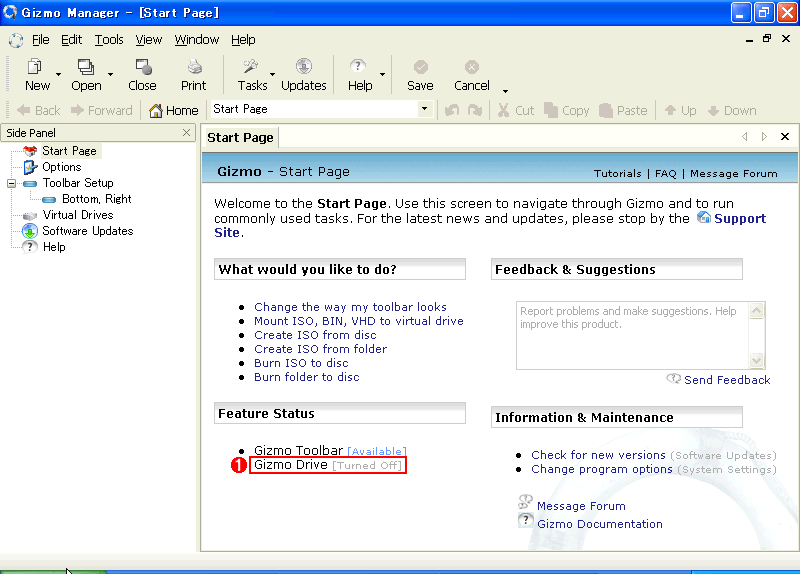Image resolution: width=800 pixels, height=574 pixels.
Task: Open the Open button dropdown arrow
Action: [110, 74]
